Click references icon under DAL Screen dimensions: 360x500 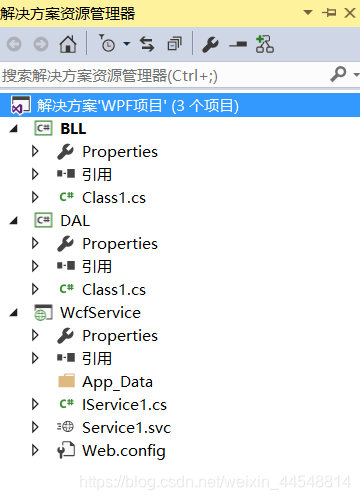66,266
